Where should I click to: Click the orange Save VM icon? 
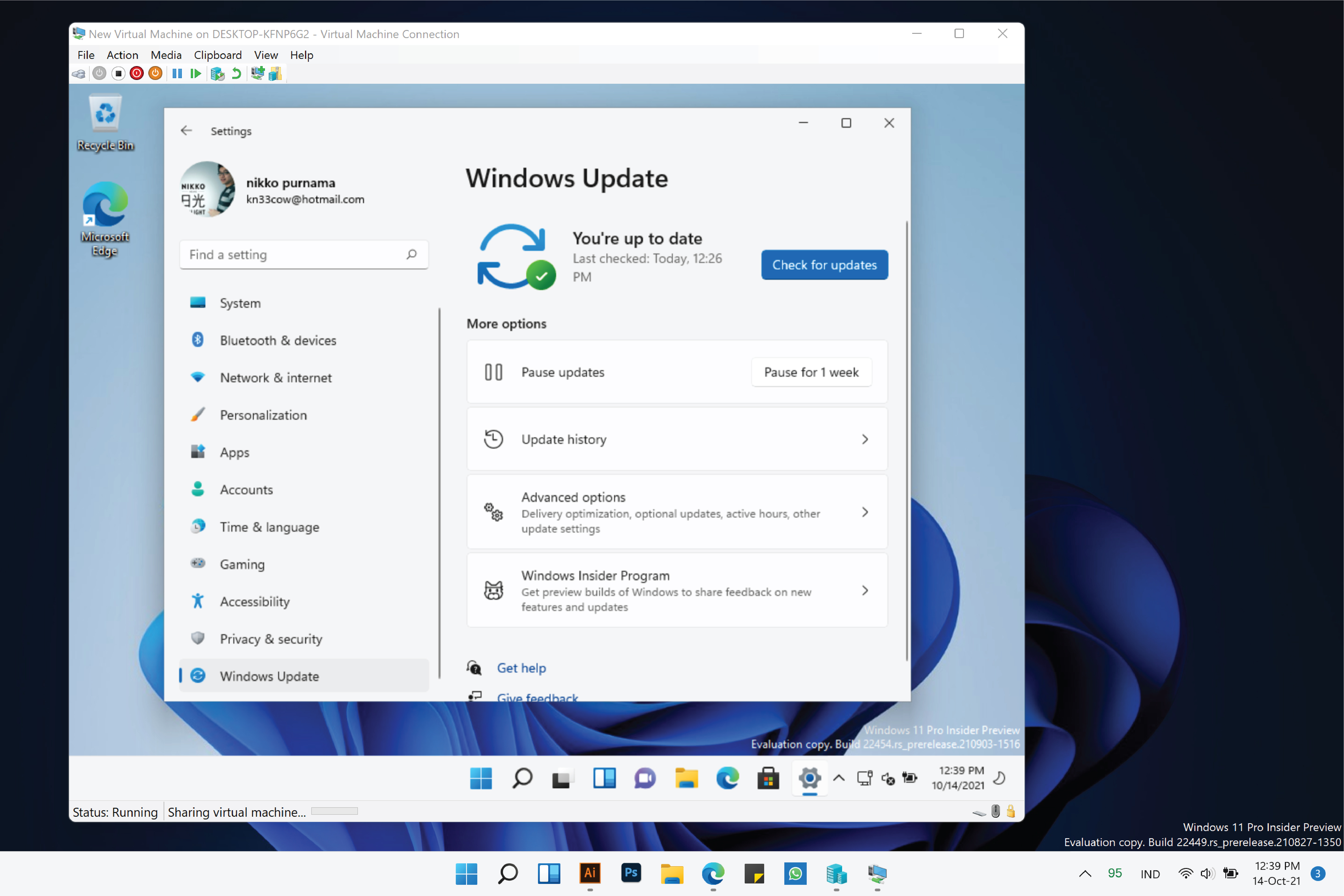pos(155,74)
